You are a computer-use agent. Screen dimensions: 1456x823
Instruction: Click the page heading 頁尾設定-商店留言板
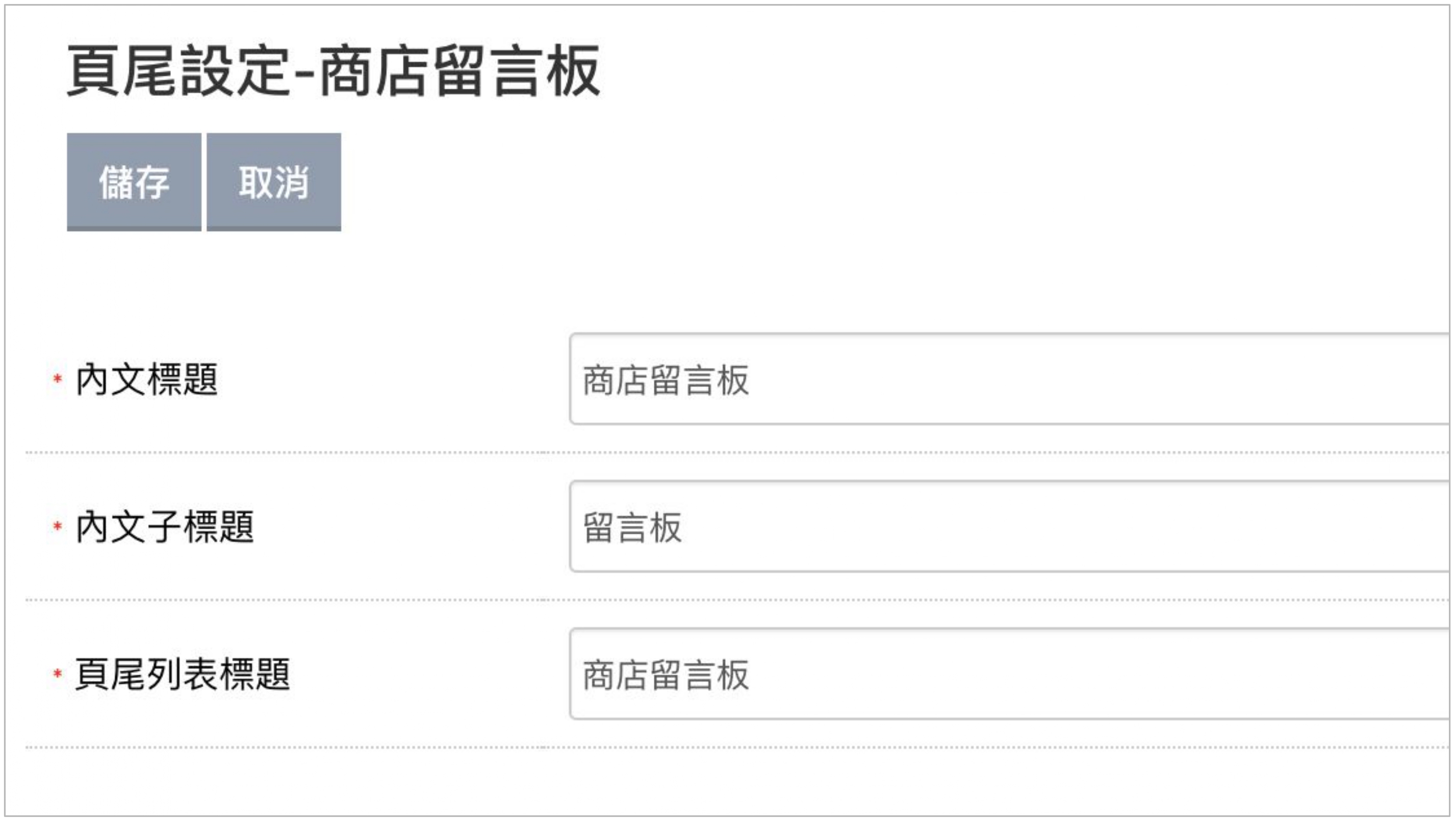pyautogui.click(x=334, y=71)
